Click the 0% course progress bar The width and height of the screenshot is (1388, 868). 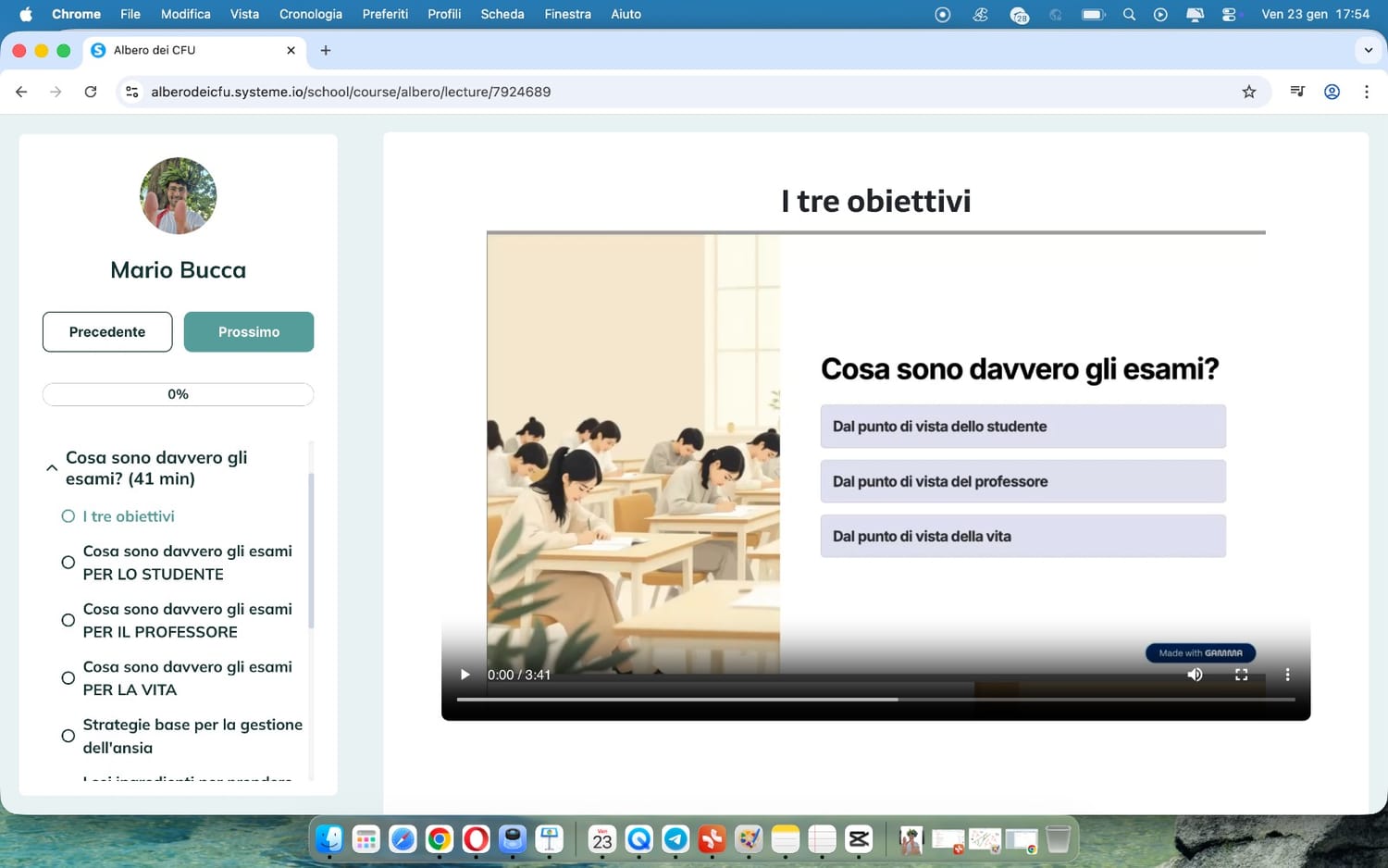[x=178, y=394]
